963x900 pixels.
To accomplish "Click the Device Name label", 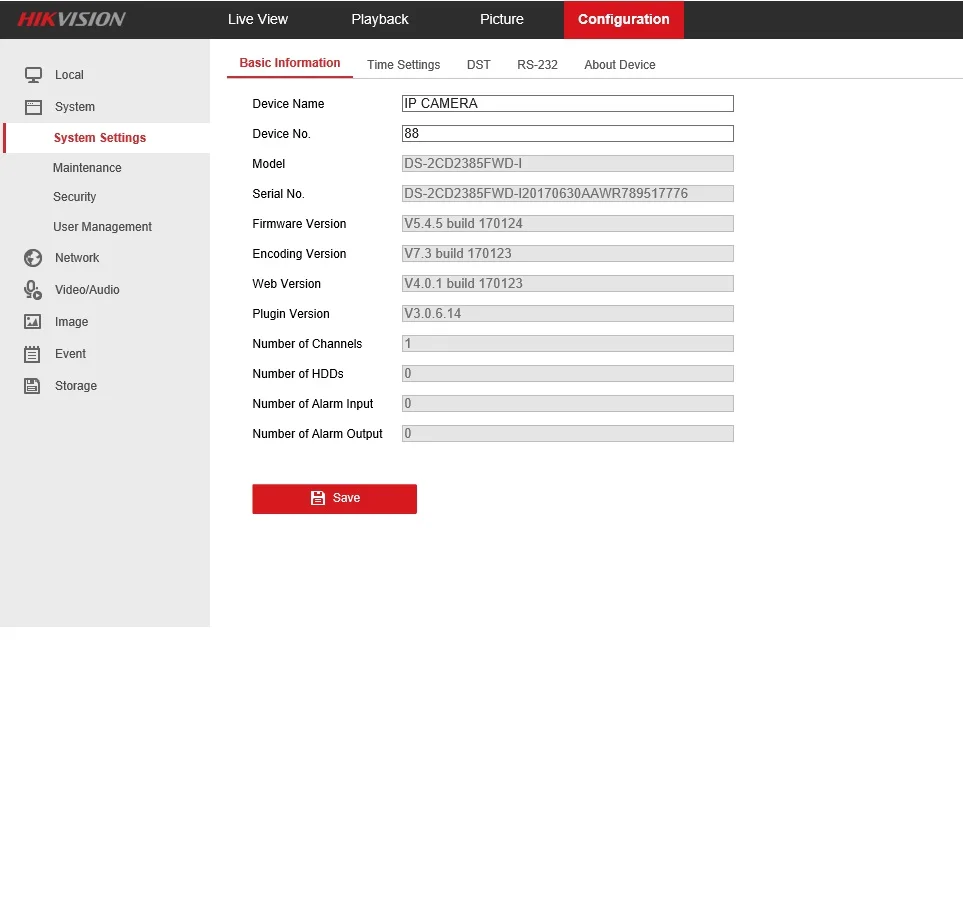I will click(288, 104).
